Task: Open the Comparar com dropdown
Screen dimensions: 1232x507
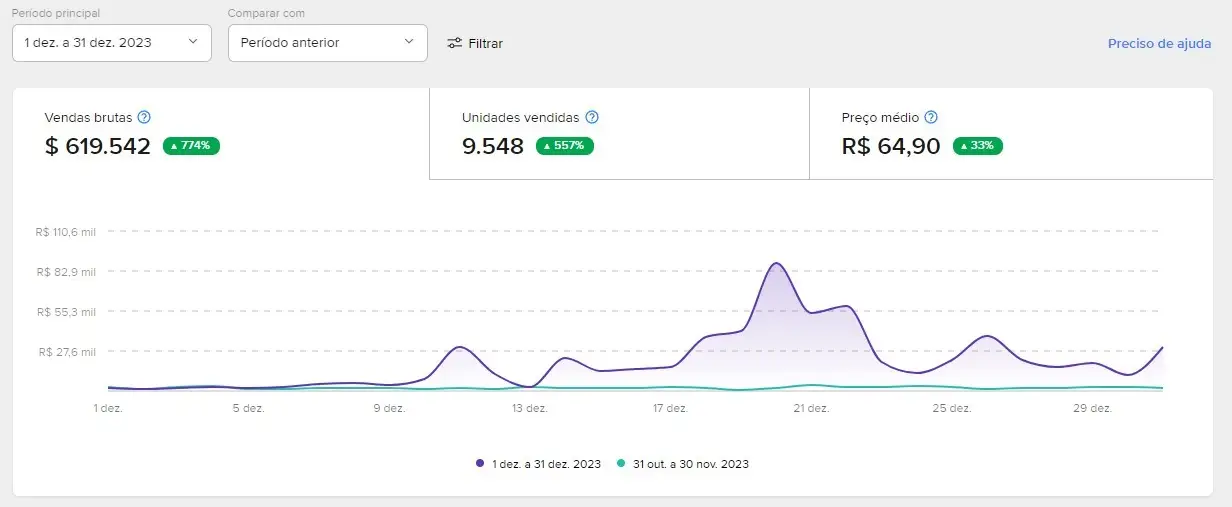Action: [x=327, y=43]
